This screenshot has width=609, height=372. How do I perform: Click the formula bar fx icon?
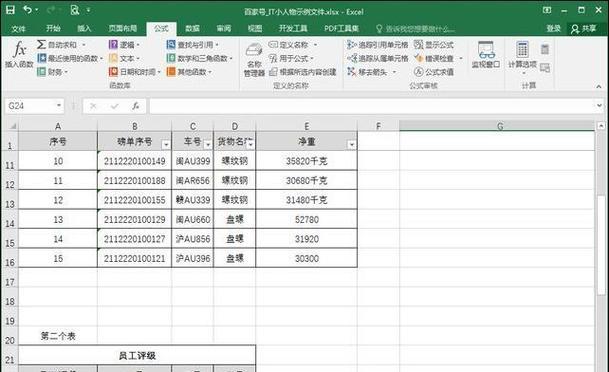click(135, 106)
